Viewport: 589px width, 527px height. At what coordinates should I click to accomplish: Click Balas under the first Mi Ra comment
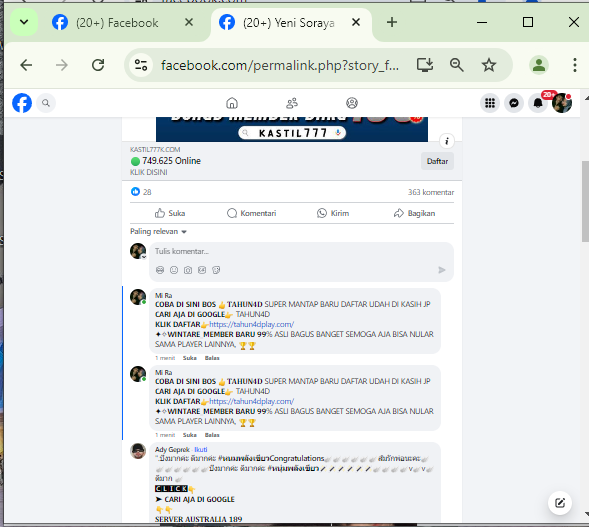tap(212, 358)
